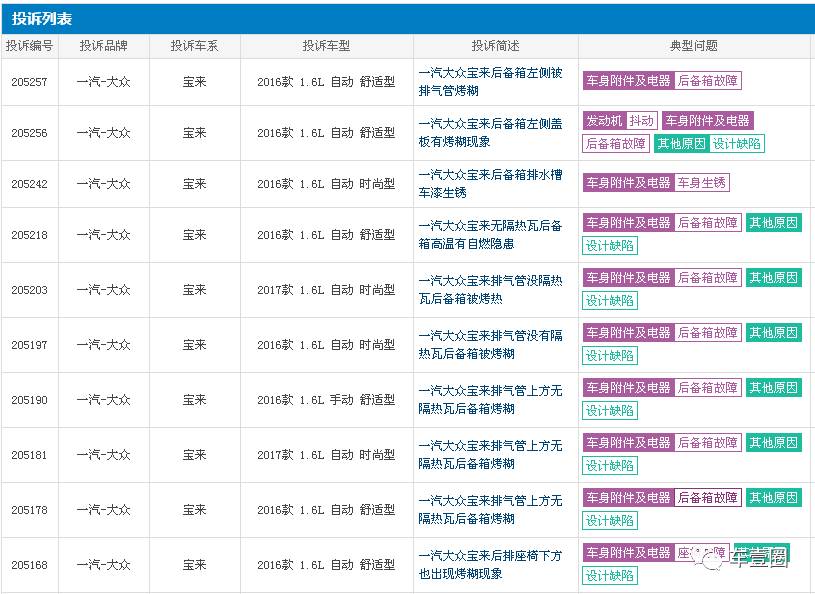The image size is (815, 594).
Task: Click 设计缺陷 tag in row 205168
Action: pos(610,576)
